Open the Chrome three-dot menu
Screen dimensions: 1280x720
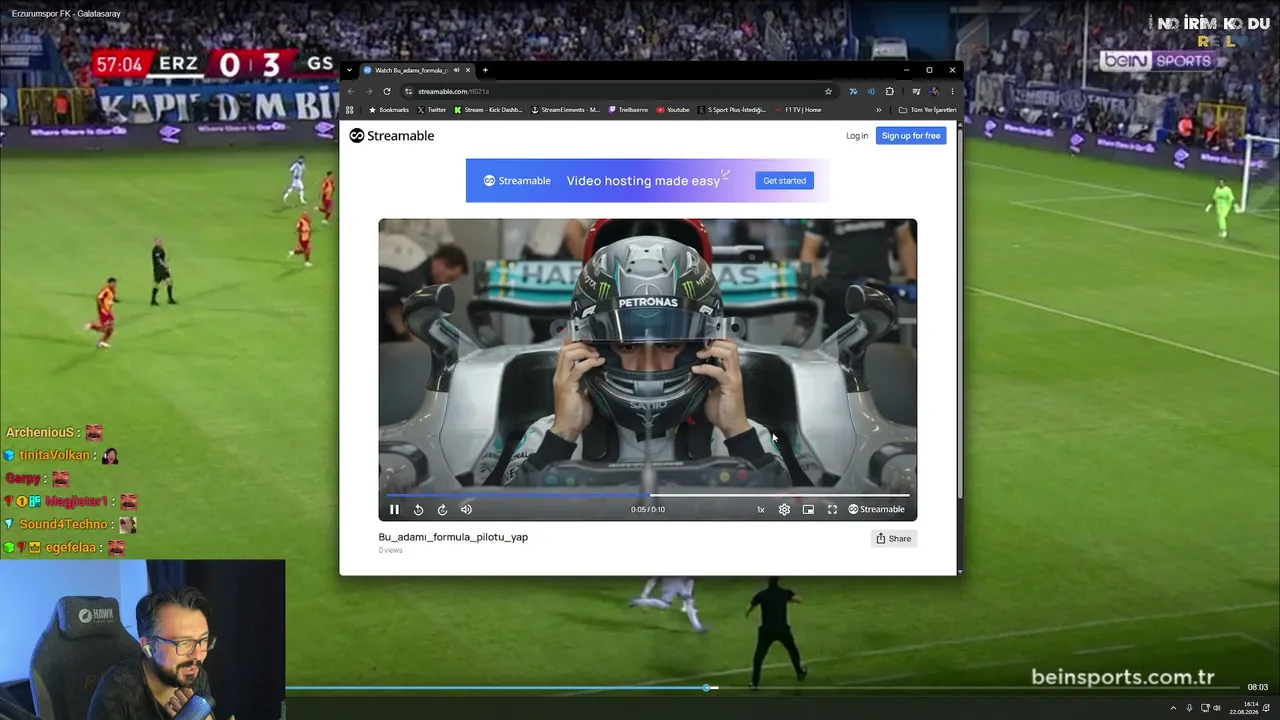tap(952, 91)
